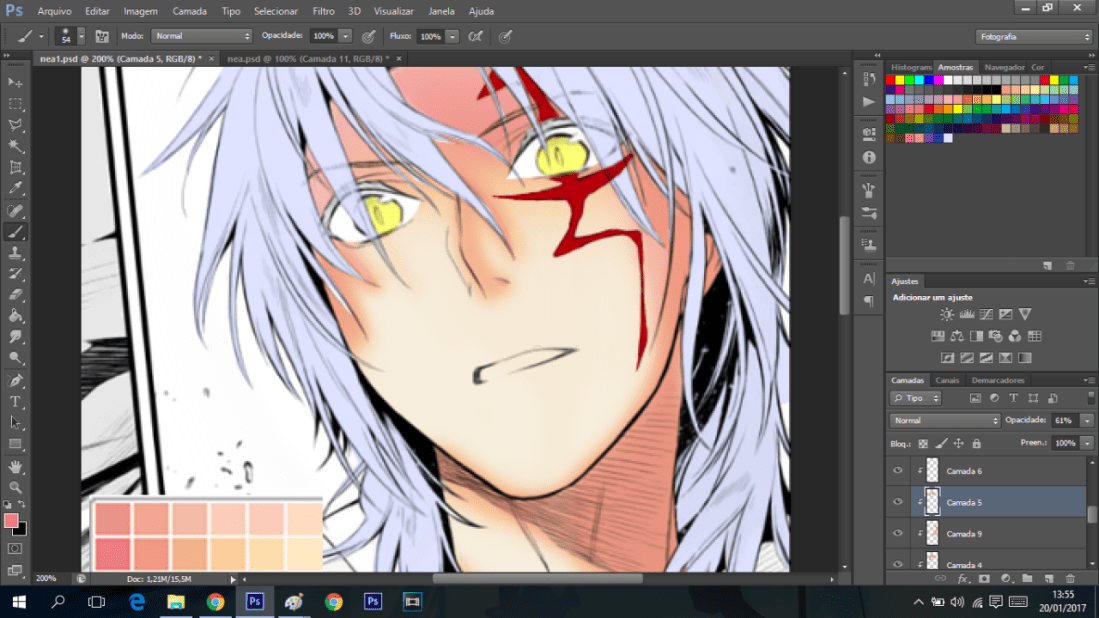
Task: Select the Magic Wand tool
Action: 16,146
